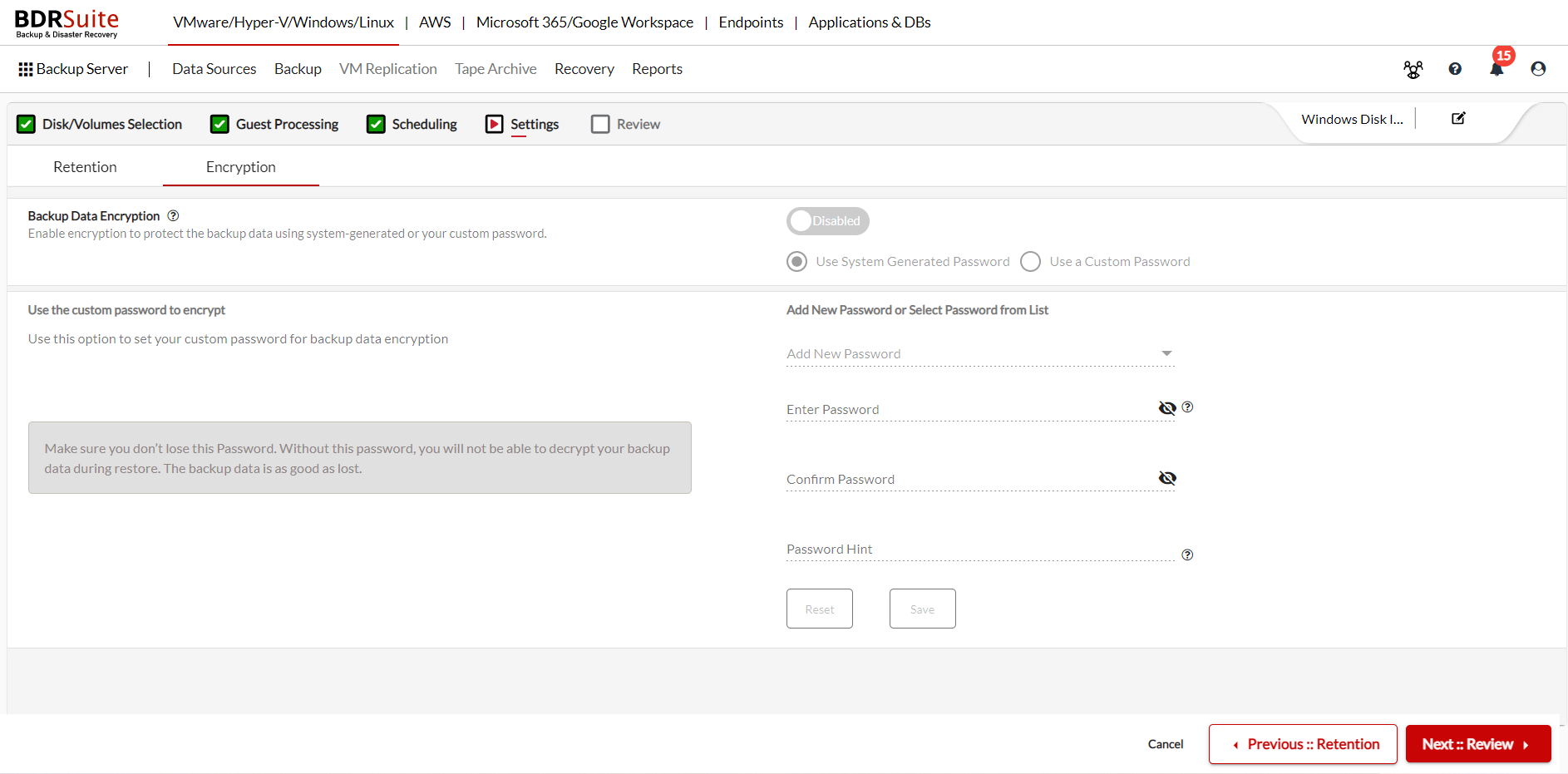The image size is (1568, 774).
Task: Open the Data Sources menu
Action: click(x=214, y=69)
